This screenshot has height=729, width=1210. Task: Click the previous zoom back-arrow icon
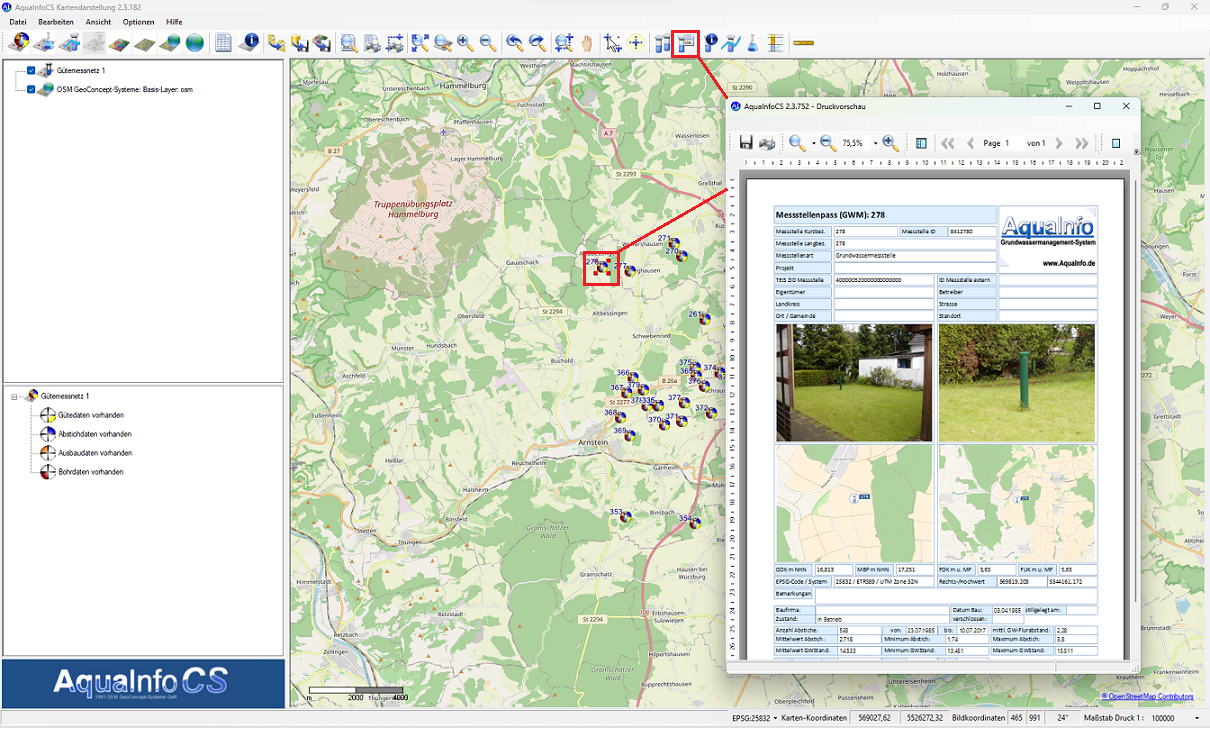514,43
